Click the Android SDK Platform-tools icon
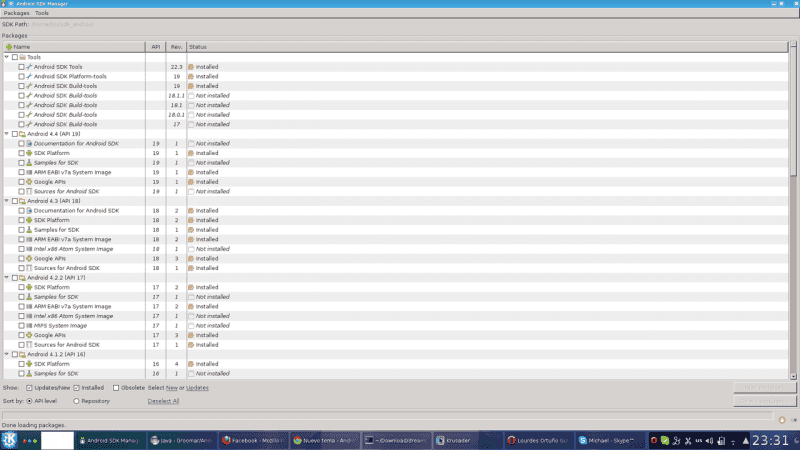Viewport: 800px width, 450px height. [x=29, y=77]
